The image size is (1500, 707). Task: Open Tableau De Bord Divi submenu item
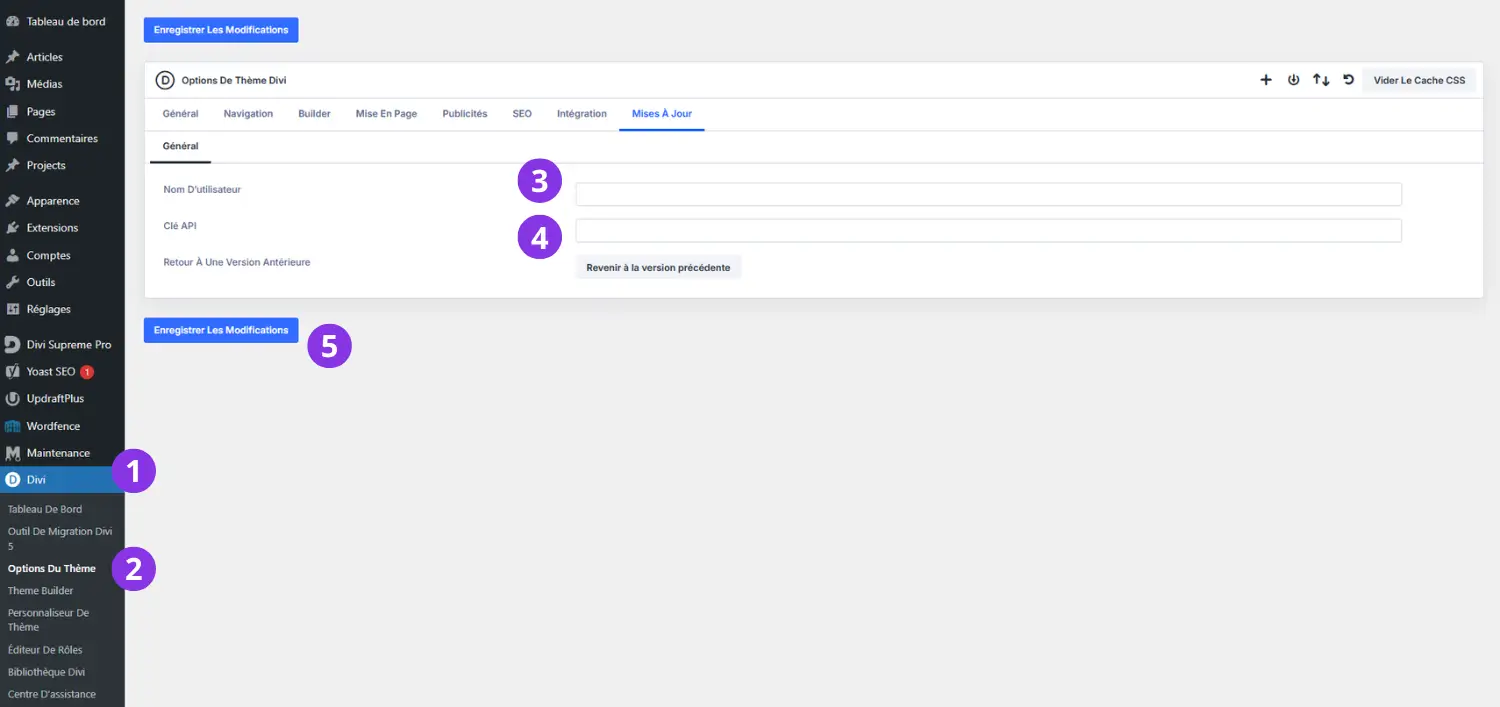point(45,509)
